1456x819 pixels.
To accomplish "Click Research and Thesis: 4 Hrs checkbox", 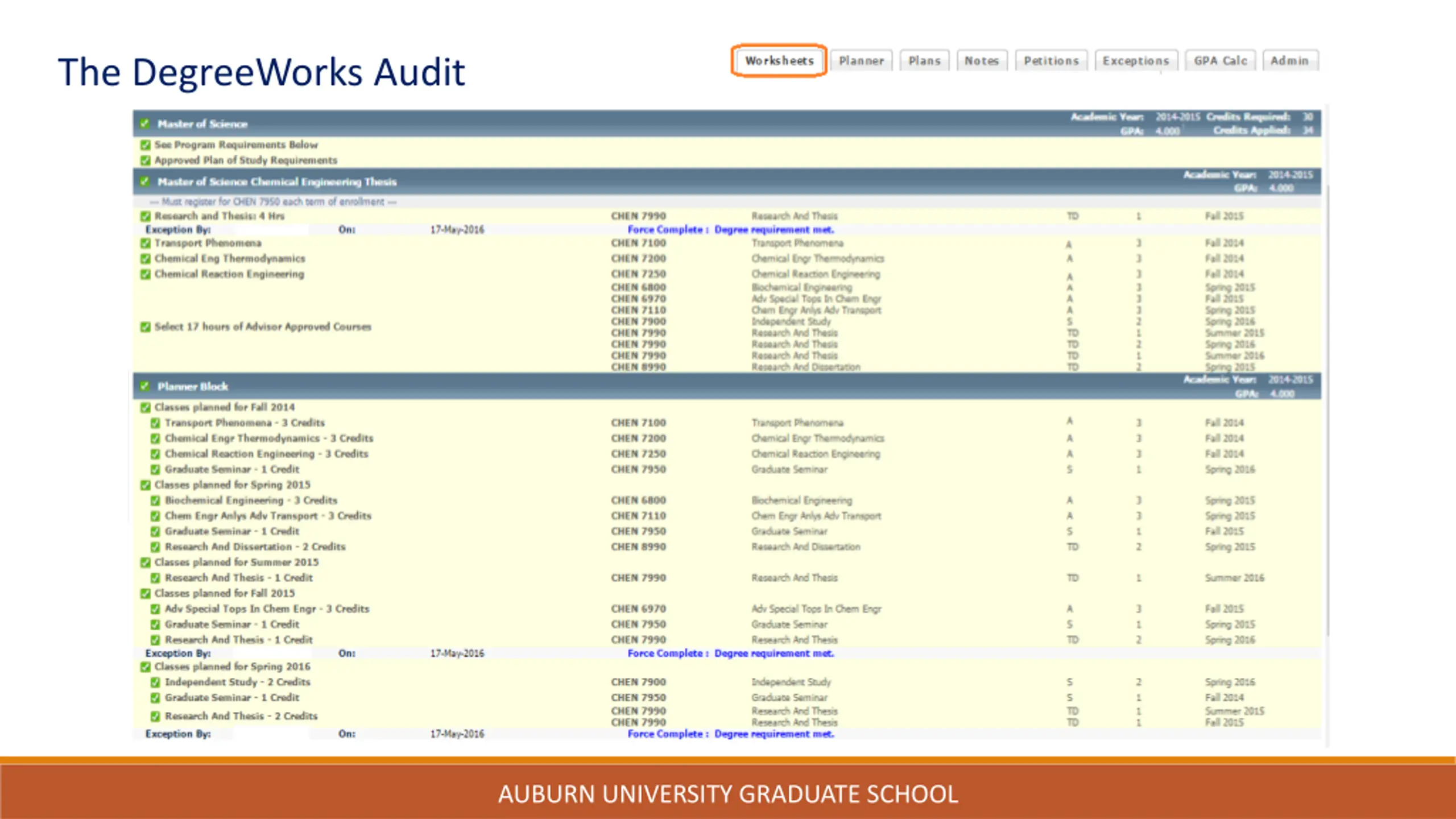I will click(x=146, y=216).
